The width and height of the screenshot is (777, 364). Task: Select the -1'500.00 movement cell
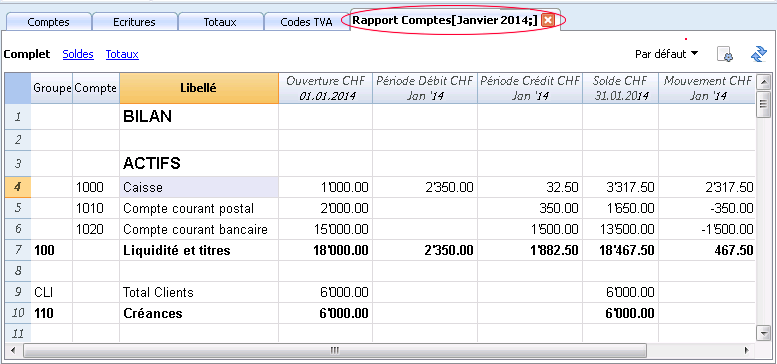(707, 229)
